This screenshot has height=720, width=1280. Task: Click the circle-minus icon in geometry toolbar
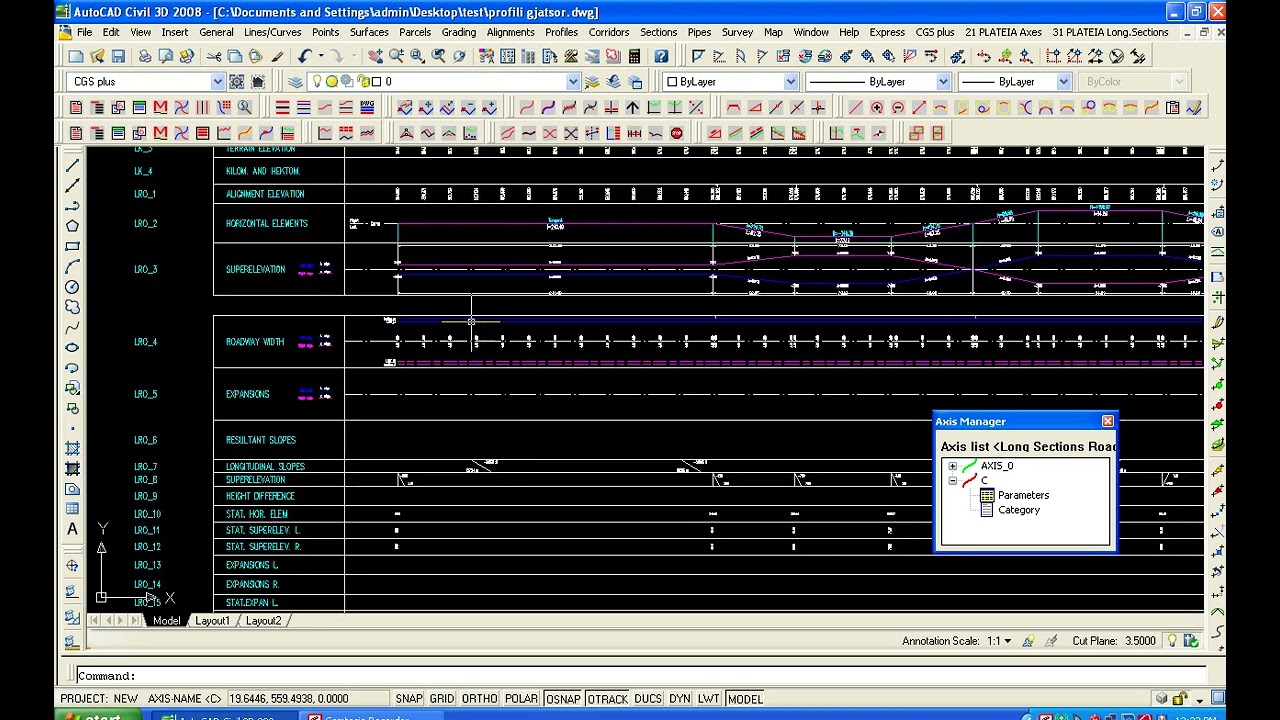pos(898,107)
